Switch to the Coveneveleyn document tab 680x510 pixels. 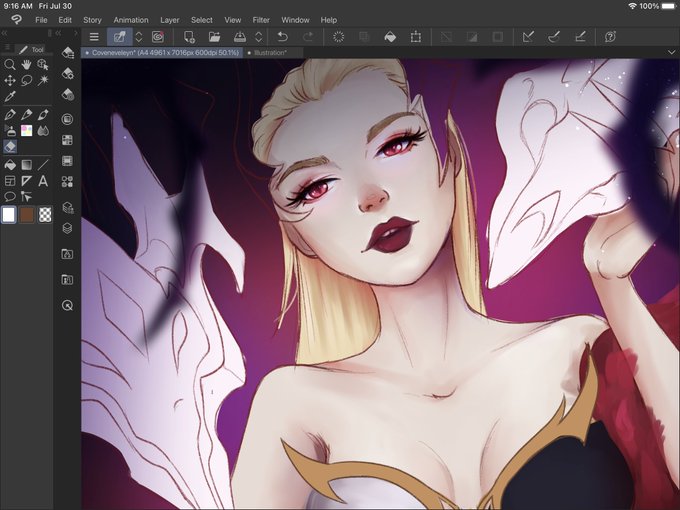[162, 52]
